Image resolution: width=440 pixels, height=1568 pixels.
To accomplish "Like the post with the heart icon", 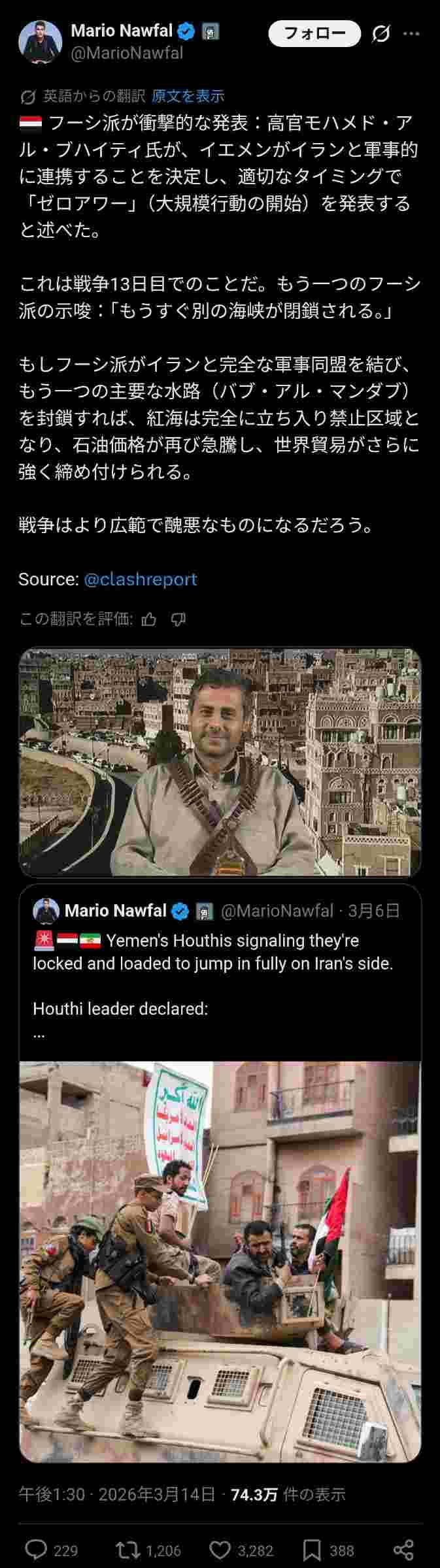I will pos(220,1550).
